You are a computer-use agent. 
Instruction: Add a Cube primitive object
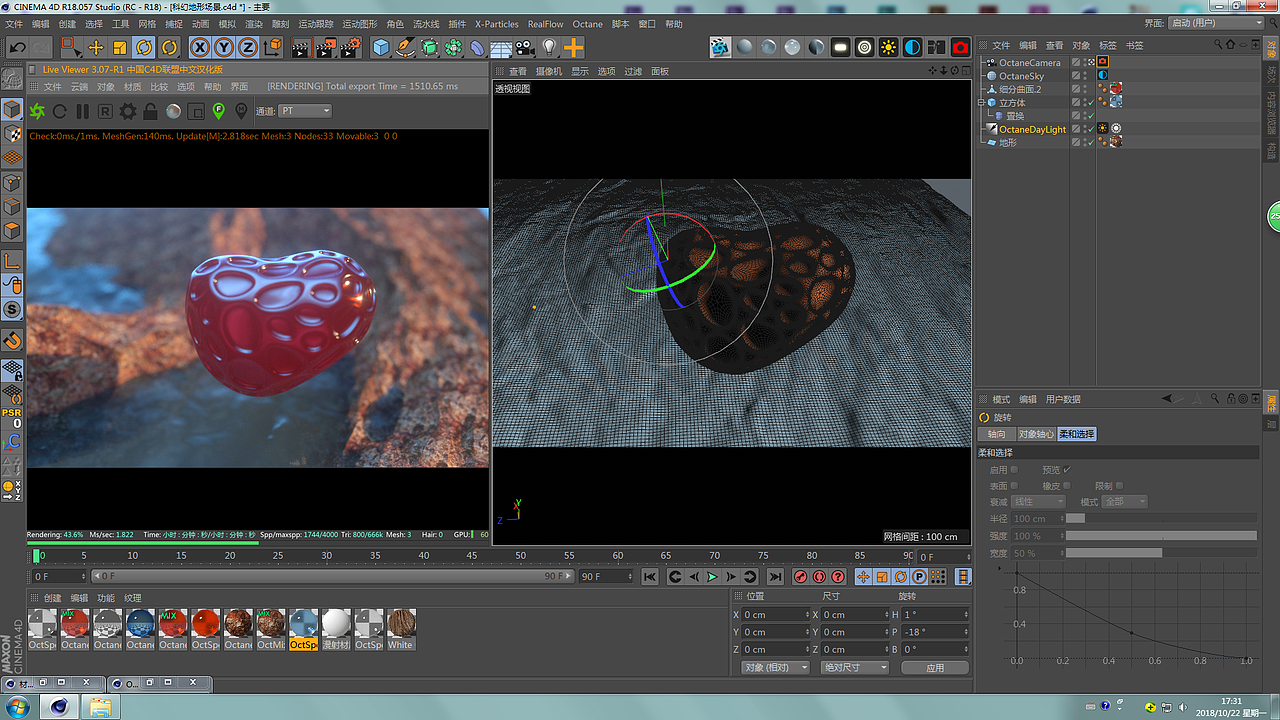381,47
